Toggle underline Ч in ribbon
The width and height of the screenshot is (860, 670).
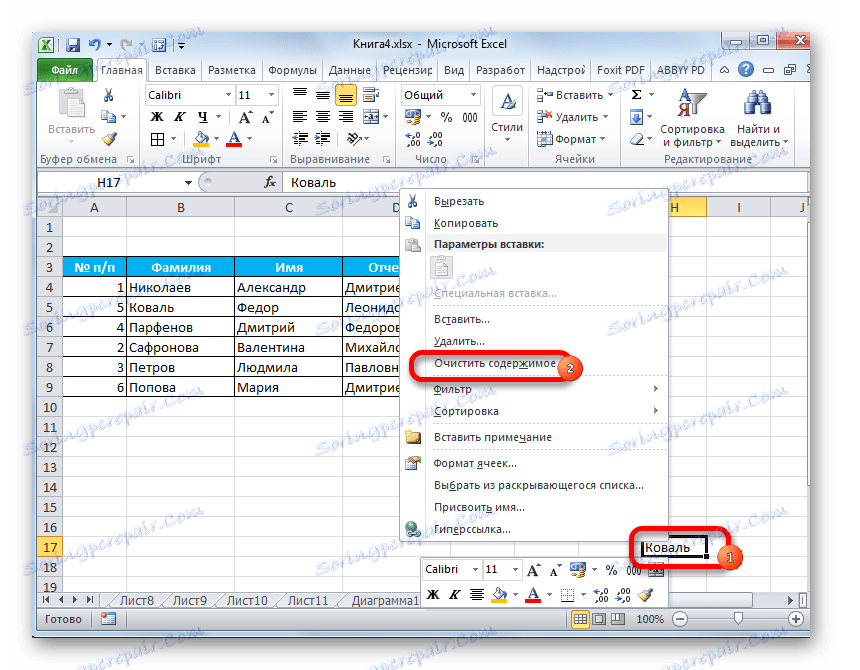click(x=202, y=117)
